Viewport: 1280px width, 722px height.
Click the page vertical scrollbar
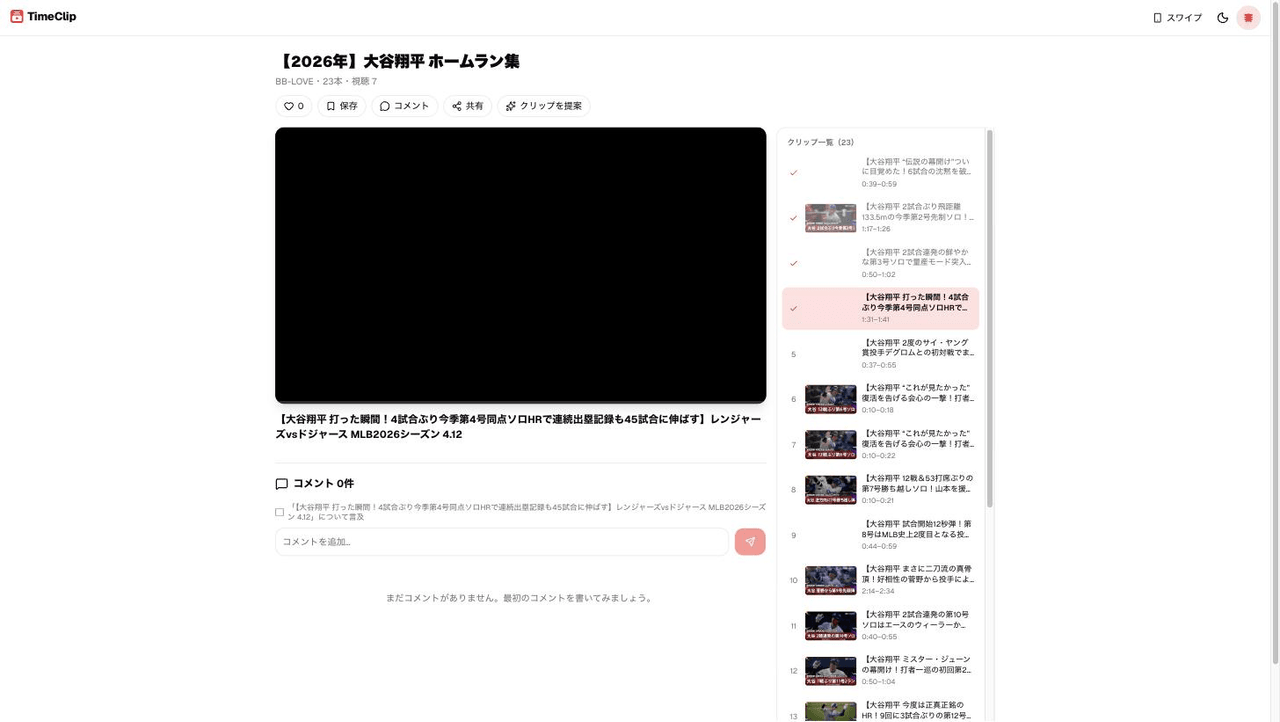click(x=1275, y=333)
